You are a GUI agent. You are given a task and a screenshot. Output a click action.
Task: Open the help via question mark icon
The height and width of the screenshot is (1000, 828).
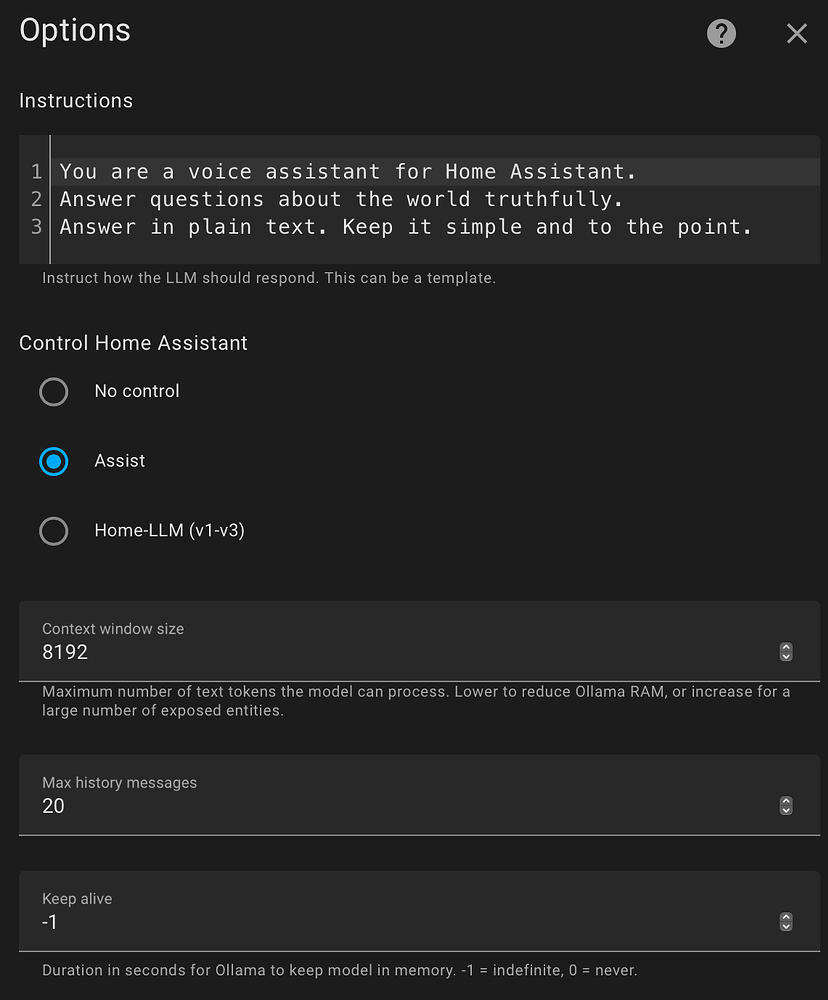721,33
